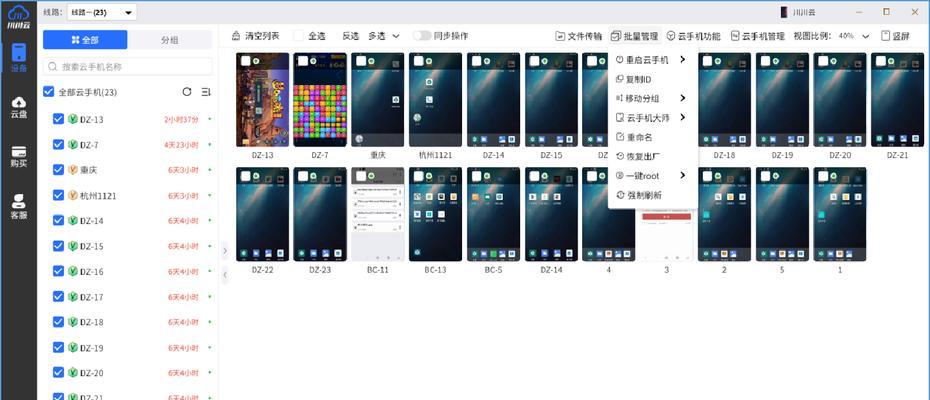
Task: Open the 客服 customer service section
Action: click(x=18, y=207)
